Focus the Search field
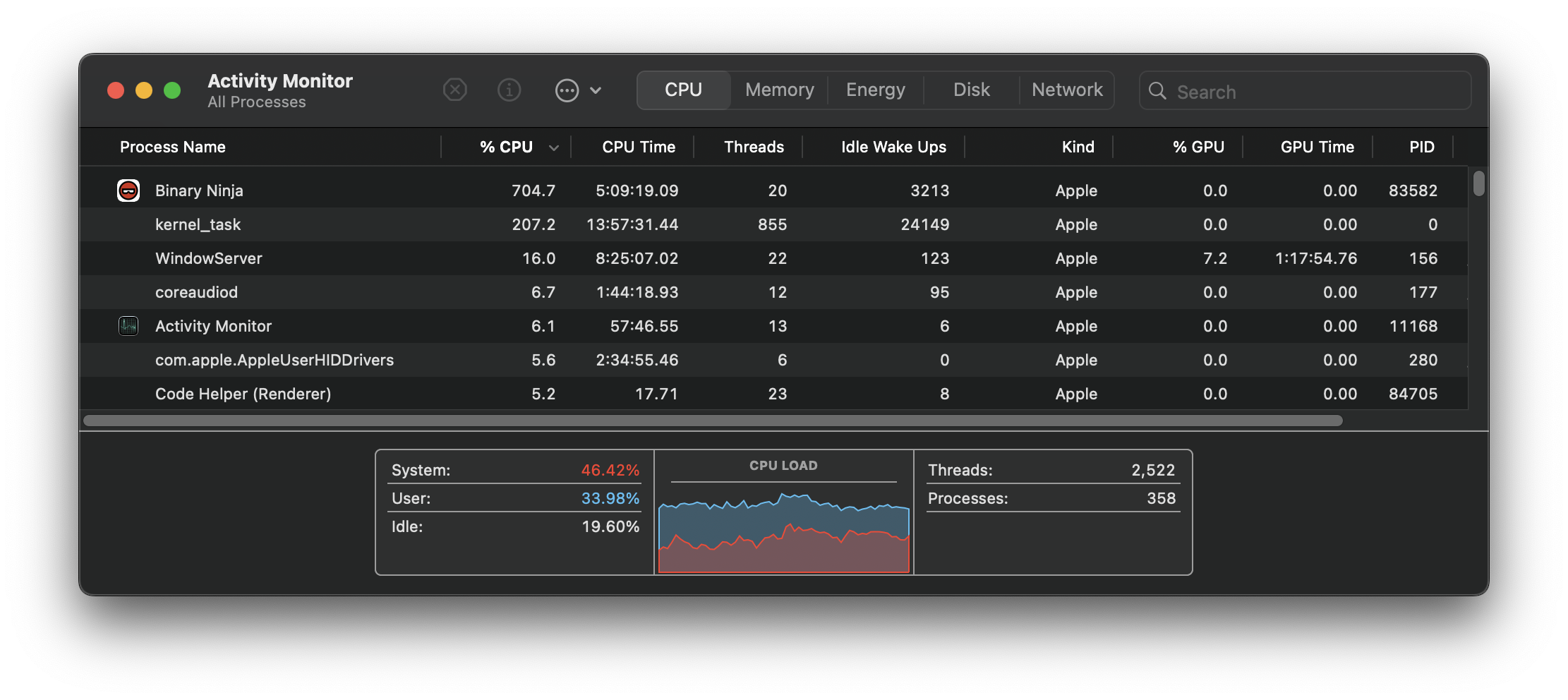1568x700 pixels. click(x=1305, y=91)
